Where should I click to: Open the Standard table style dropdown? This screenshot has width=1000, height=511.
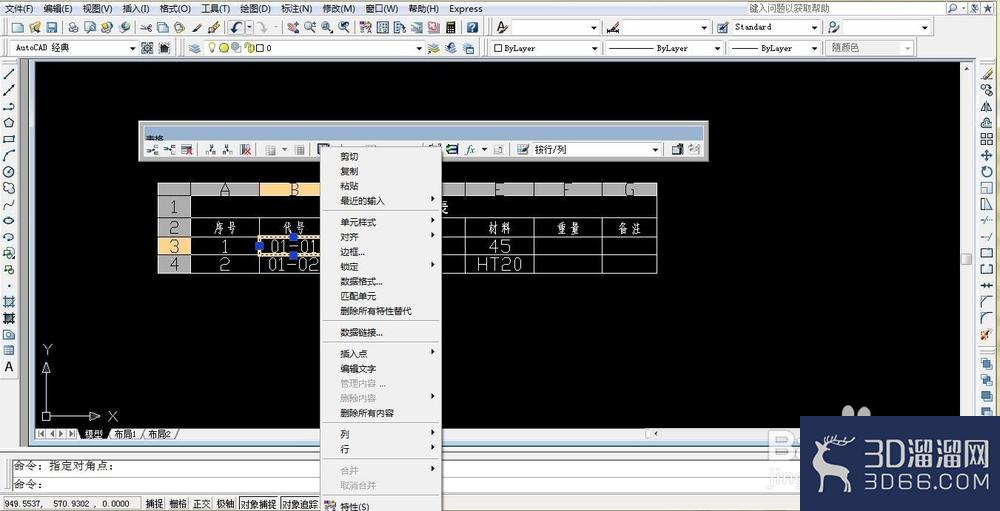pyautogui.click(x=814, y=27)
